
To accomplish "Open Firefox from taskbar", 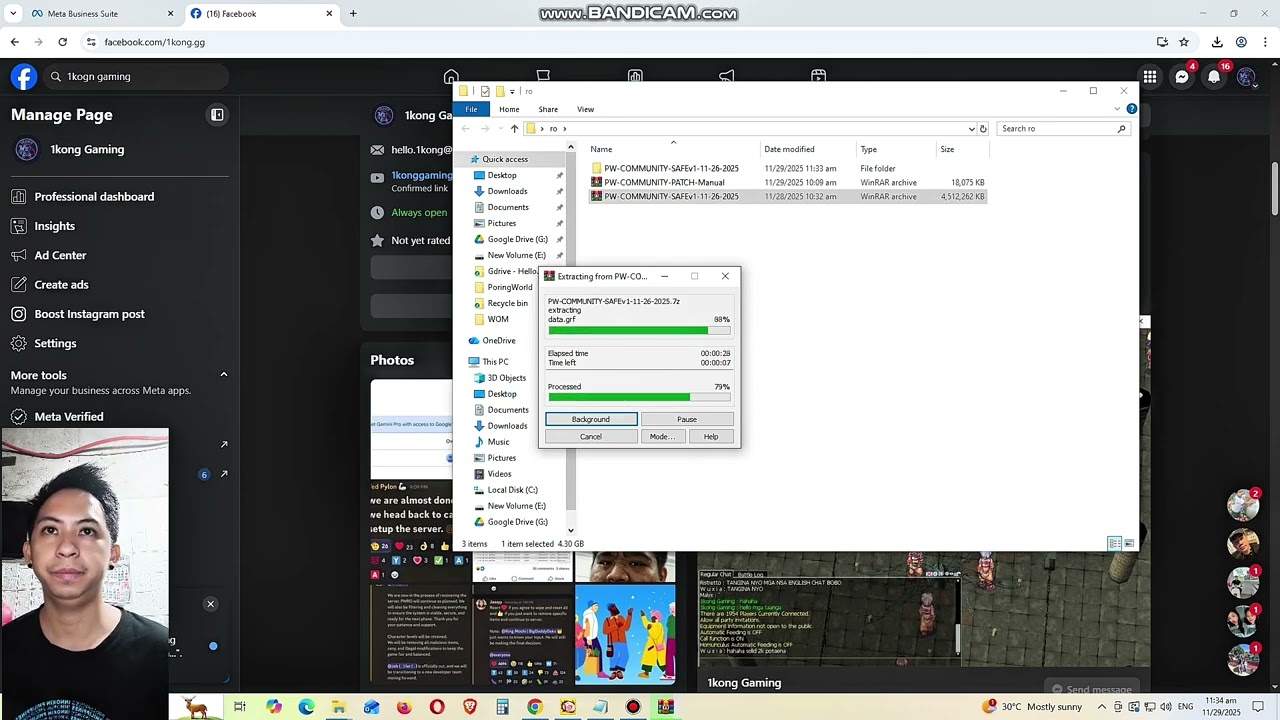I will click(x=404, y=707).
